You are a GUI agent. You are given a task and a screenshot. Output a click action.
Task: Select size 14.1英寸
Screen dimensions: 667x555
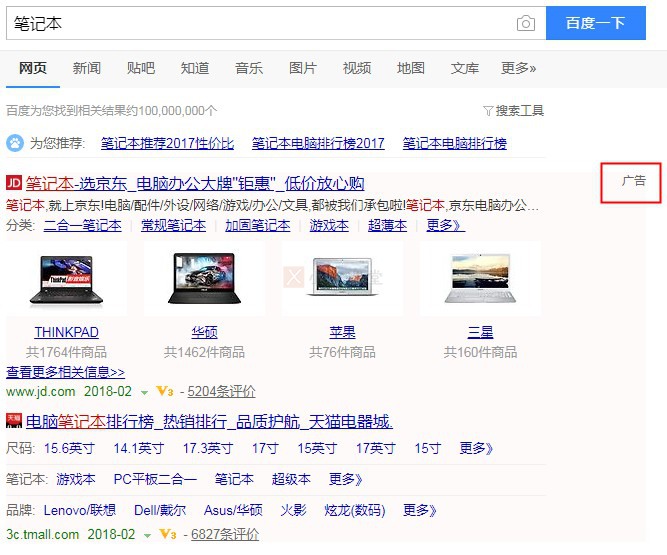coord(139,448)
